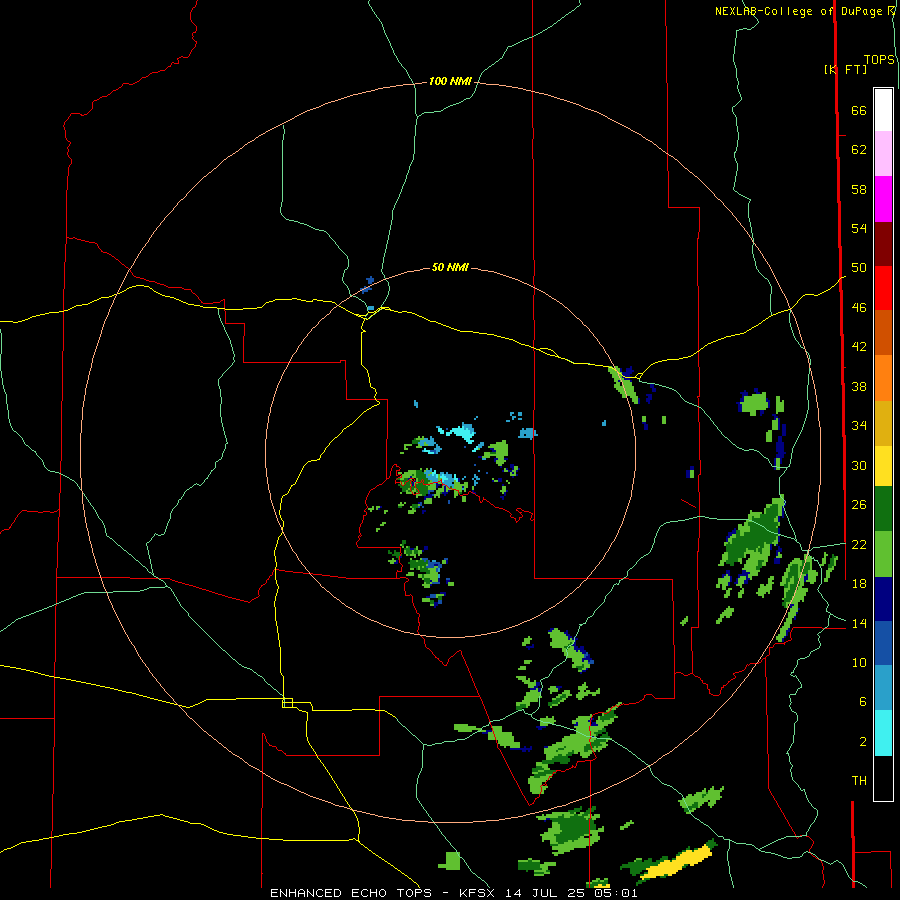Click the NEXLAB-College of DuPage credit text
This screenshot has height=900, width=900.
click(803, 11)
